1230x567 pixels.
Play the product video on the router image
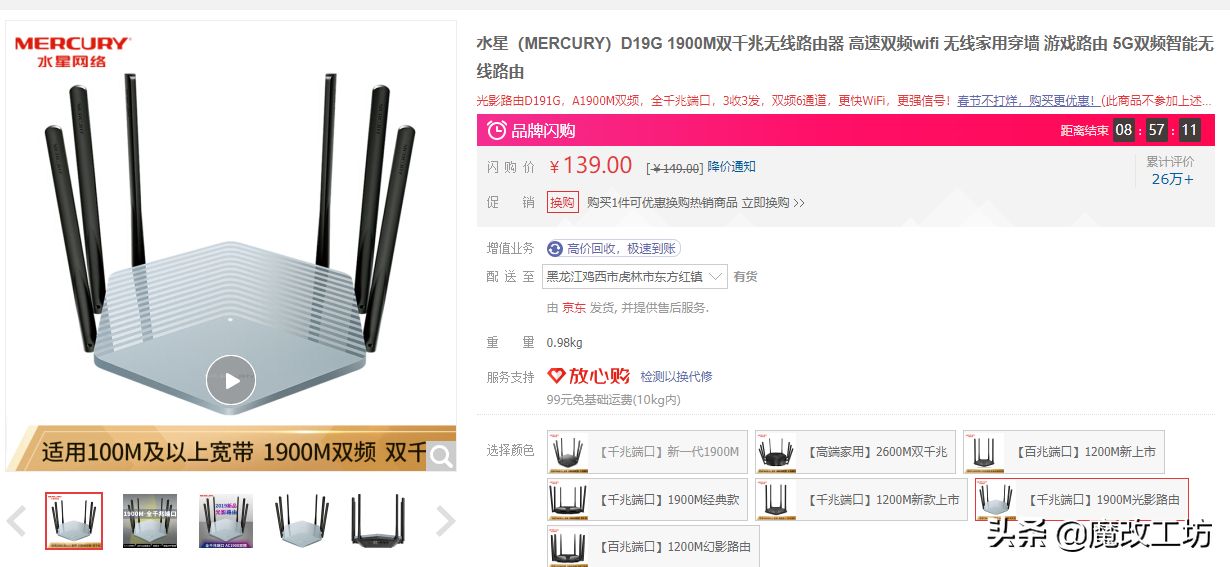231,380
